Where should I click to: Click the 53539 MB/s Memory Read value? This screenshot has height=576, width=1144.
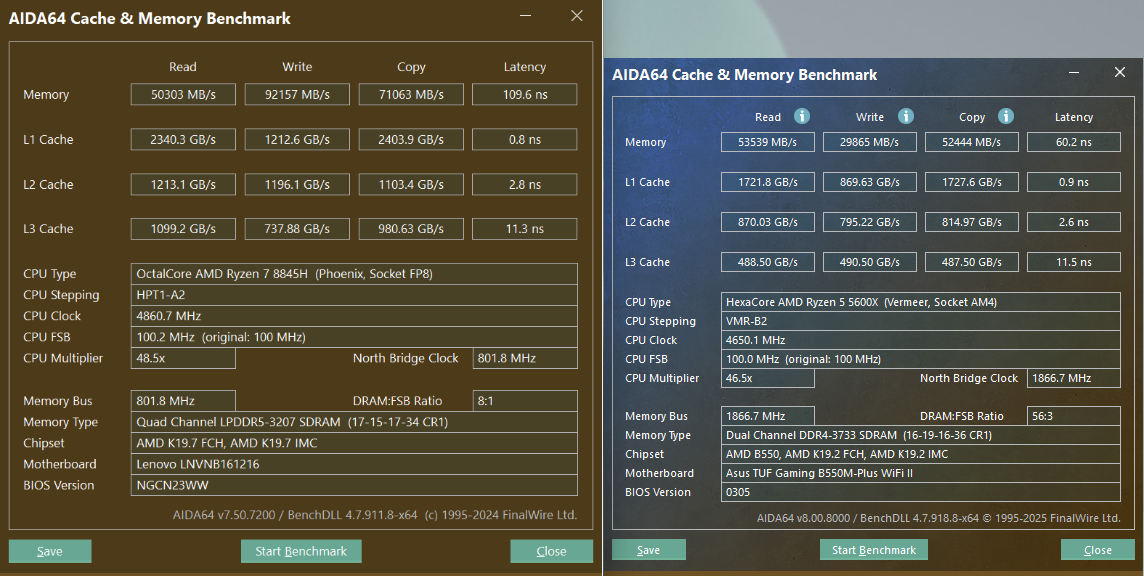[767, 142]
